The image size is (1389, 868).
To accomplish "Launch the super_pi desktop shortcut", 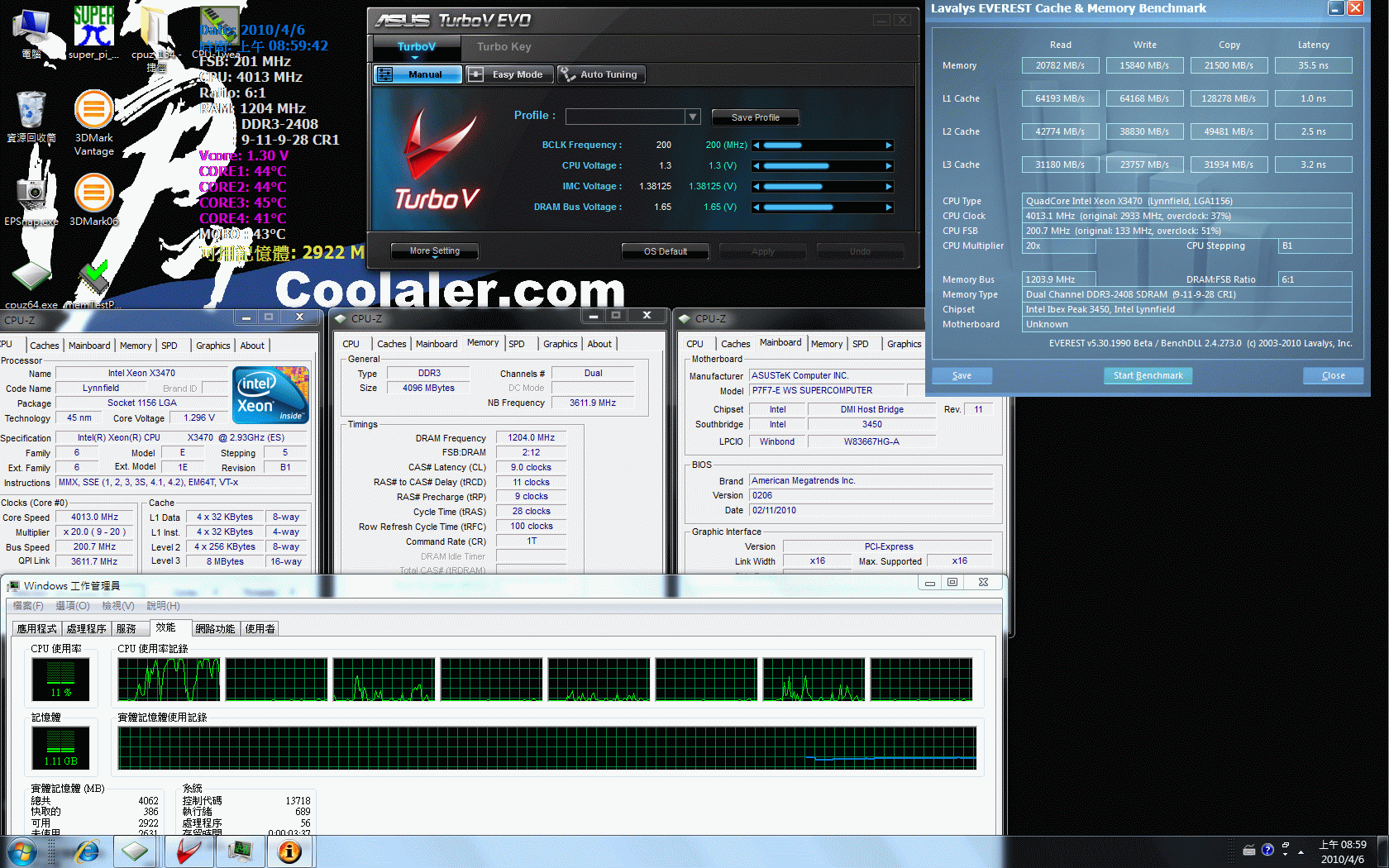I will (x=93, y=31).
